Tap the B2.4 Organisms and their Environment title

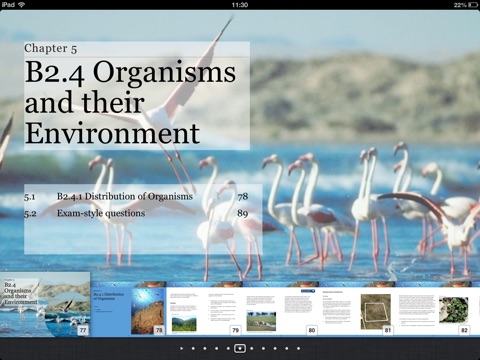130,102
